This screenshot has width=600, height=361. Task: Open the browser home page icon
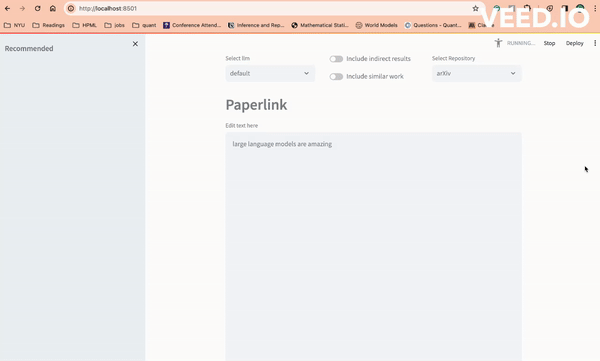click(x=53, y=8)
